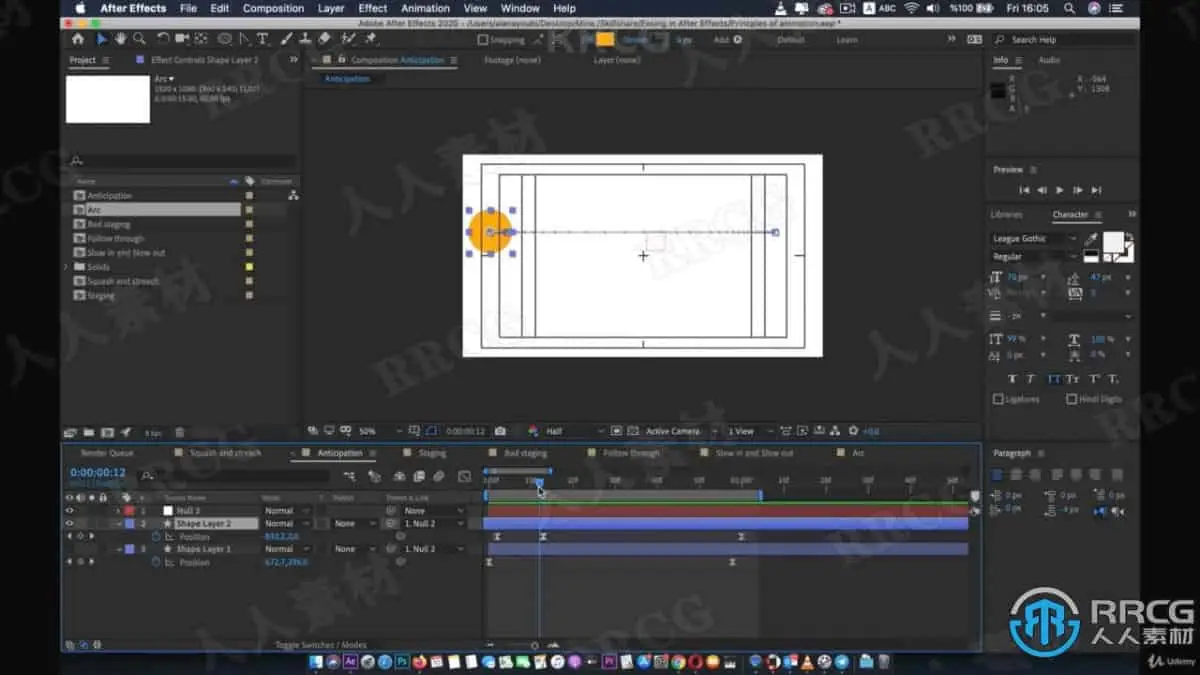Switch to the Staging timeline tab
Image resolution: width=1200 pixels, height=675 pixels.
click(x=432, y=453)
